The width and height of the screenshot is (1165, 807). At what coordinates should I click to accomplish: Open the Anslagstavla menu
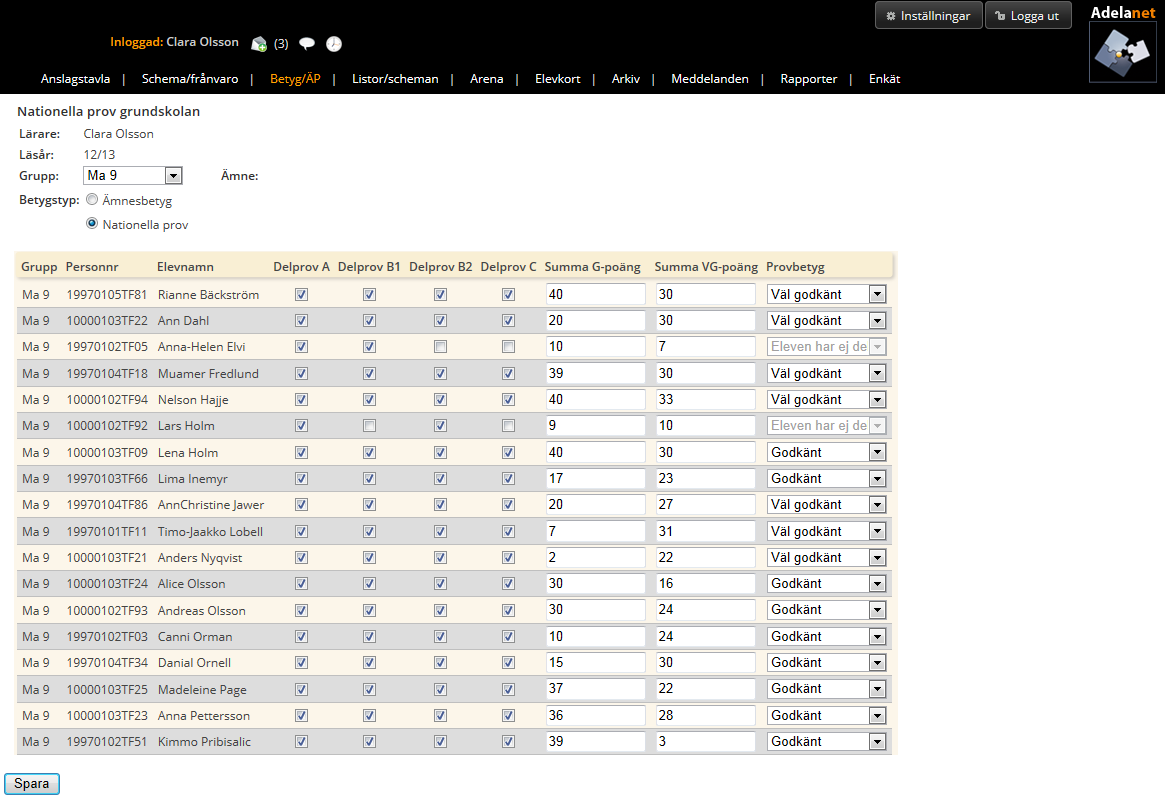click(x=75, y=79)
